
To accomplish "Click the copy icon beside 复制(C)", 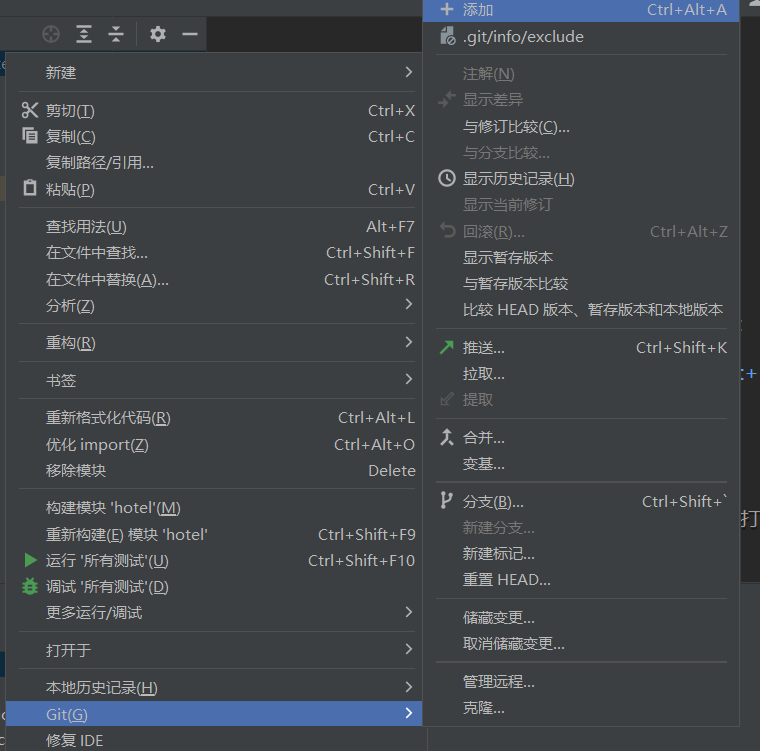I will coord(30,136).
